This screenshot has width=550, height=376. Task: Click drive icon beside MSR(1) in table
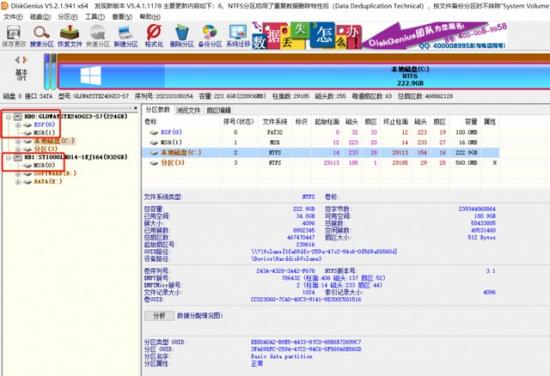[154, 142]
